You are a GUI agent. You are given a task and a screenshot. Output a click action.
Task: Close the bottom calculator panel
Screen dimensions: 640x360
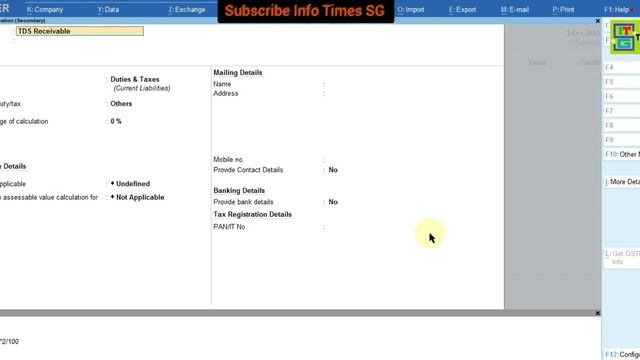point(598,313)
